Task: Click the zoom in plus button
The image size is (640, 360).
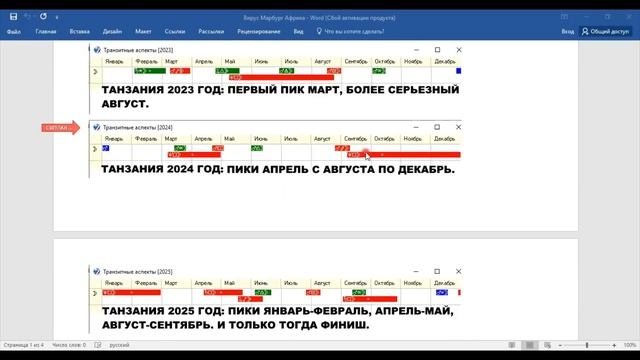Action: tap(614, 345)
